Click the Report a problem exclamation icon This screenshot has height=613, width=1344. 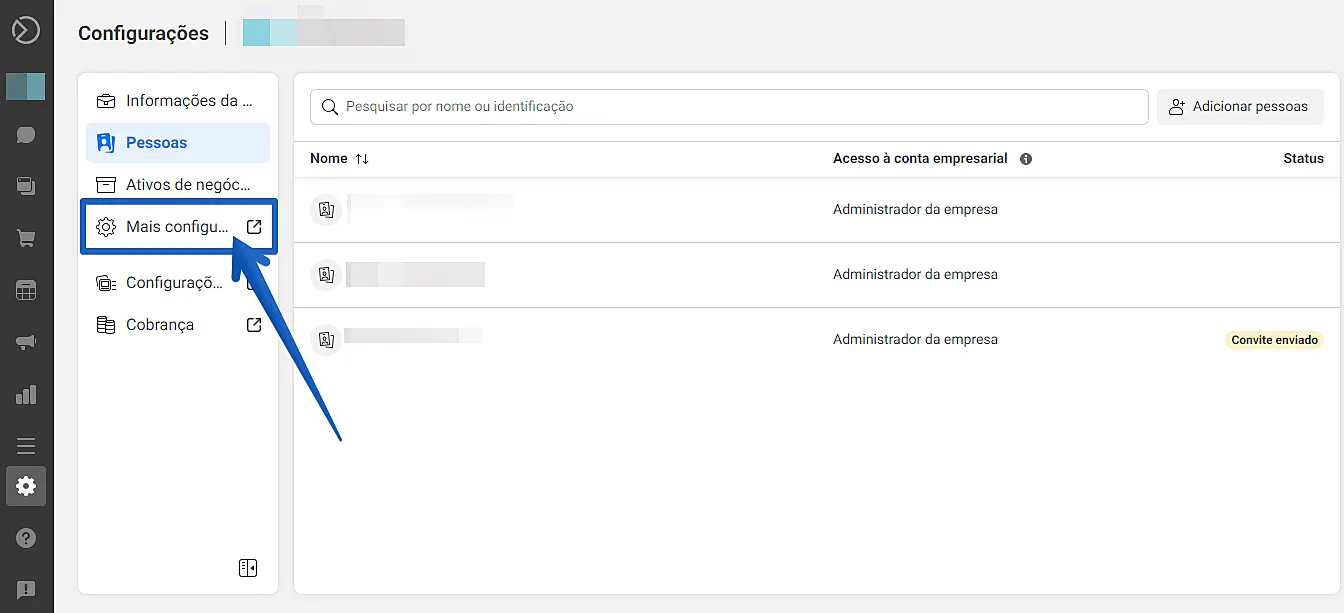(x=26, y=590)
